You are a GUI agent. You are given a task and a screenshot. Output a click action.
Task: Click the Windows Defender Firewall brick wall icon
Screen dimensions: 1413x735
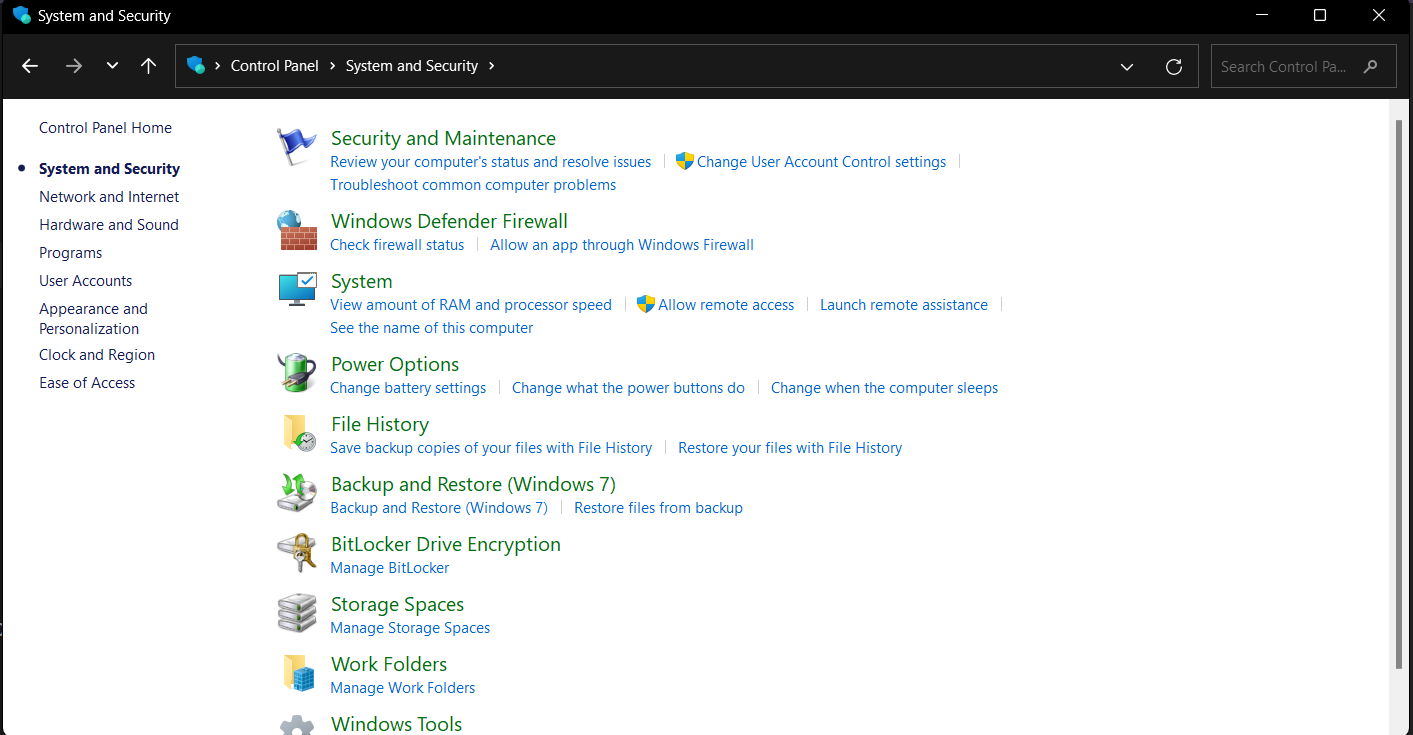pos(296,230)
